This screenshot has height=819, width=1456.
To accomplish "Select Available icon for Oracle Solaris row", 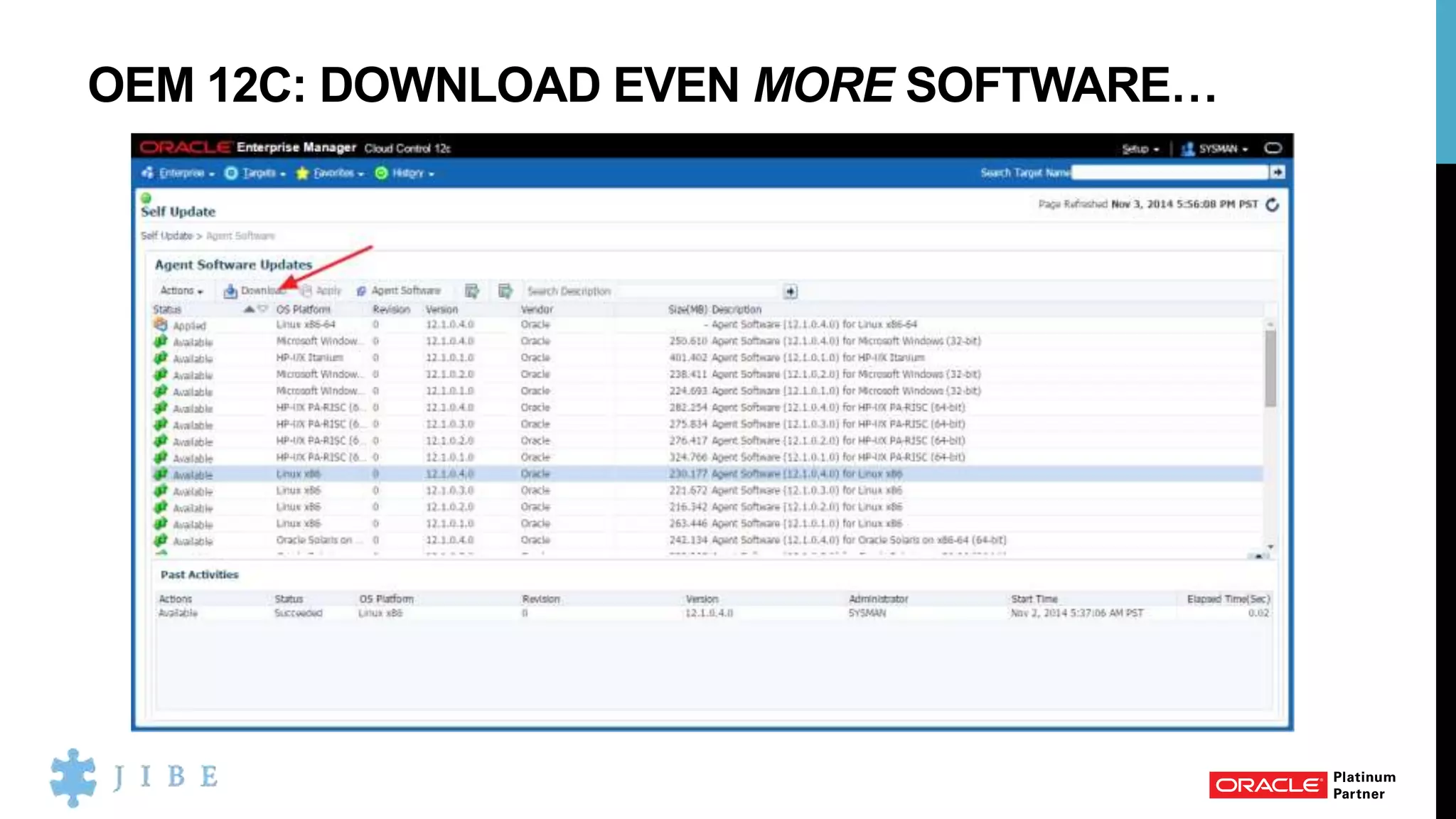I will click(x=161, y=540).
